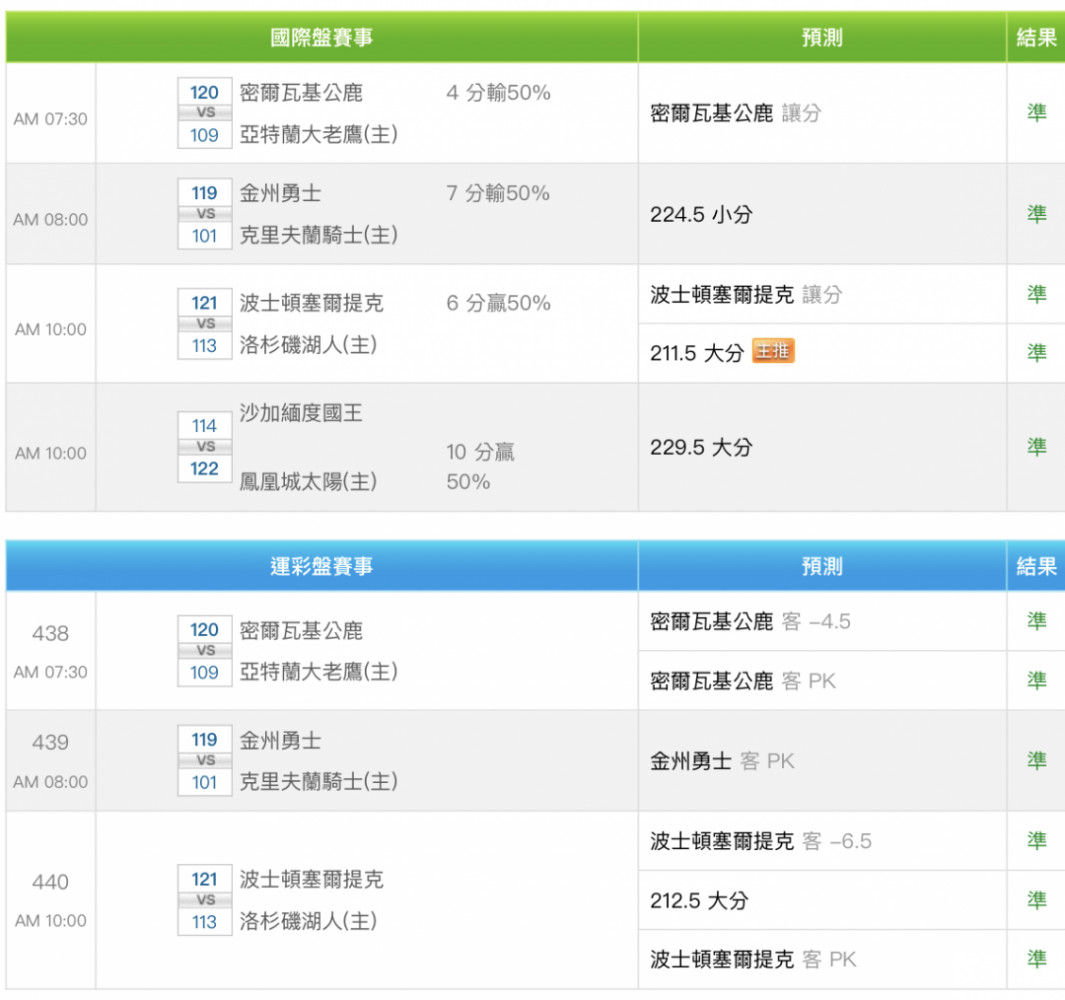1065x1000 pixels.
Task: Select the green 國際盤賽事 table header
Action: coord(321,37)
